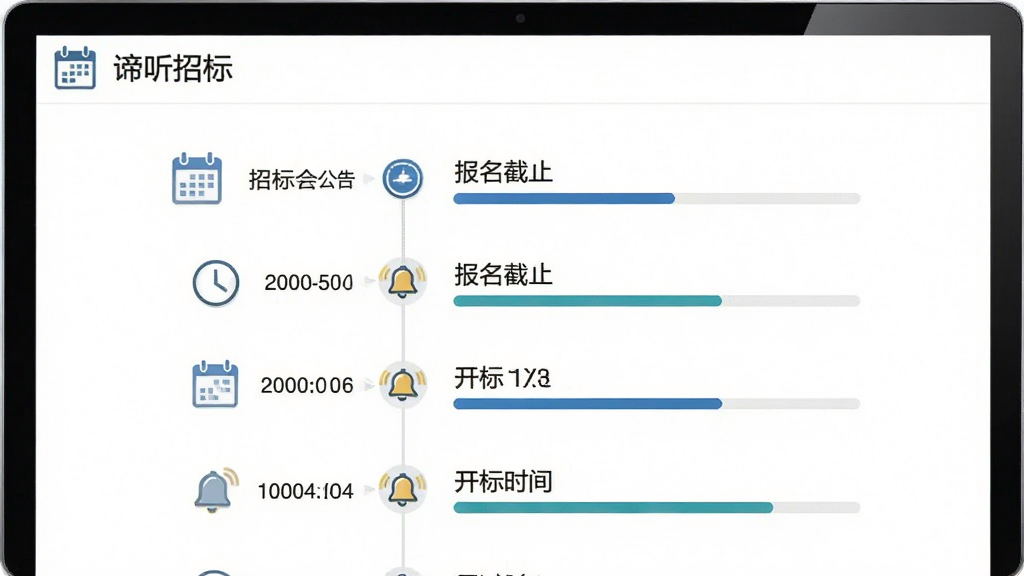Click the 报名截止 title in the 2000-500 row
This screenshot has width=1024, height=576.
click(x=504, y=275)
